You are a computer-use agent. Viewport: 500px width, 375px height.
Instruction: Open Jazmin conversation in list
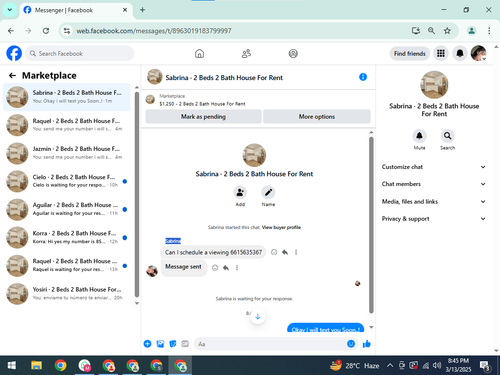[x=67, y=153]
